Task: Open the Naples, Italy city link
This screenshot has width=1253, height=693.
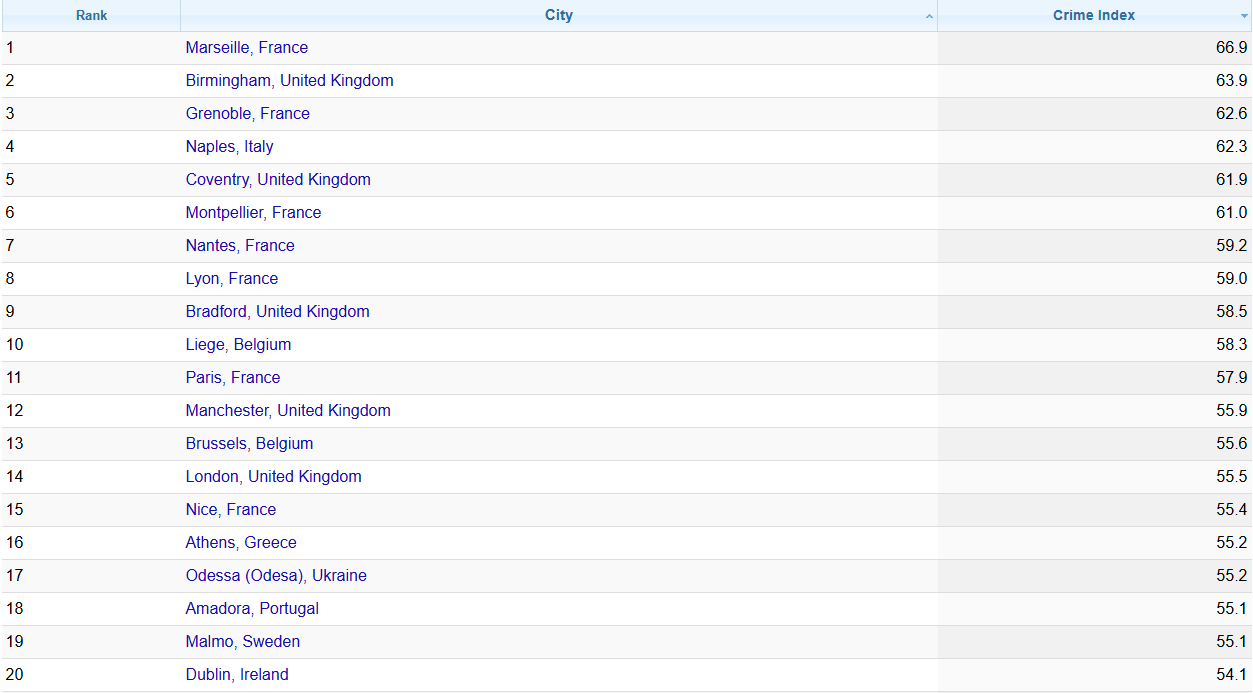Action: (x=229, y=147)
